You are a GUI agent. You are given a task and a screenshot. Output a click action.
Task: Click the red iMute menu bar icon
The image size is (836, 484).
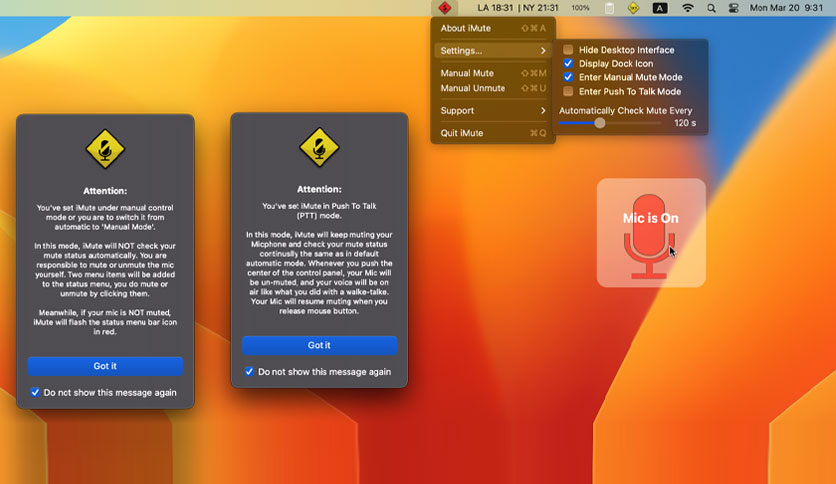pos(445,8)
